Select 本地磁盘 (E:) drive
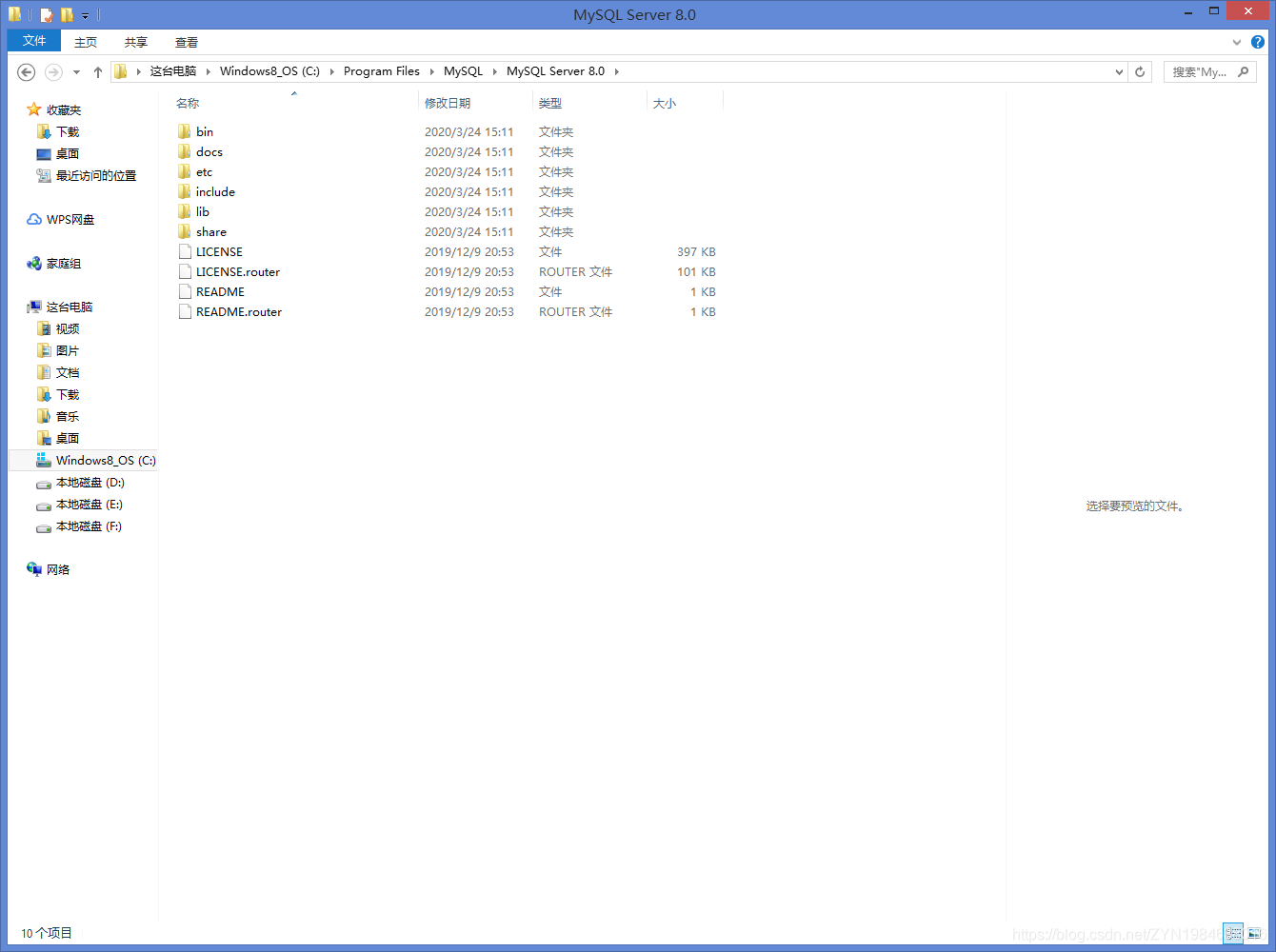1276x952 pixels. click(x=80, y=505)
